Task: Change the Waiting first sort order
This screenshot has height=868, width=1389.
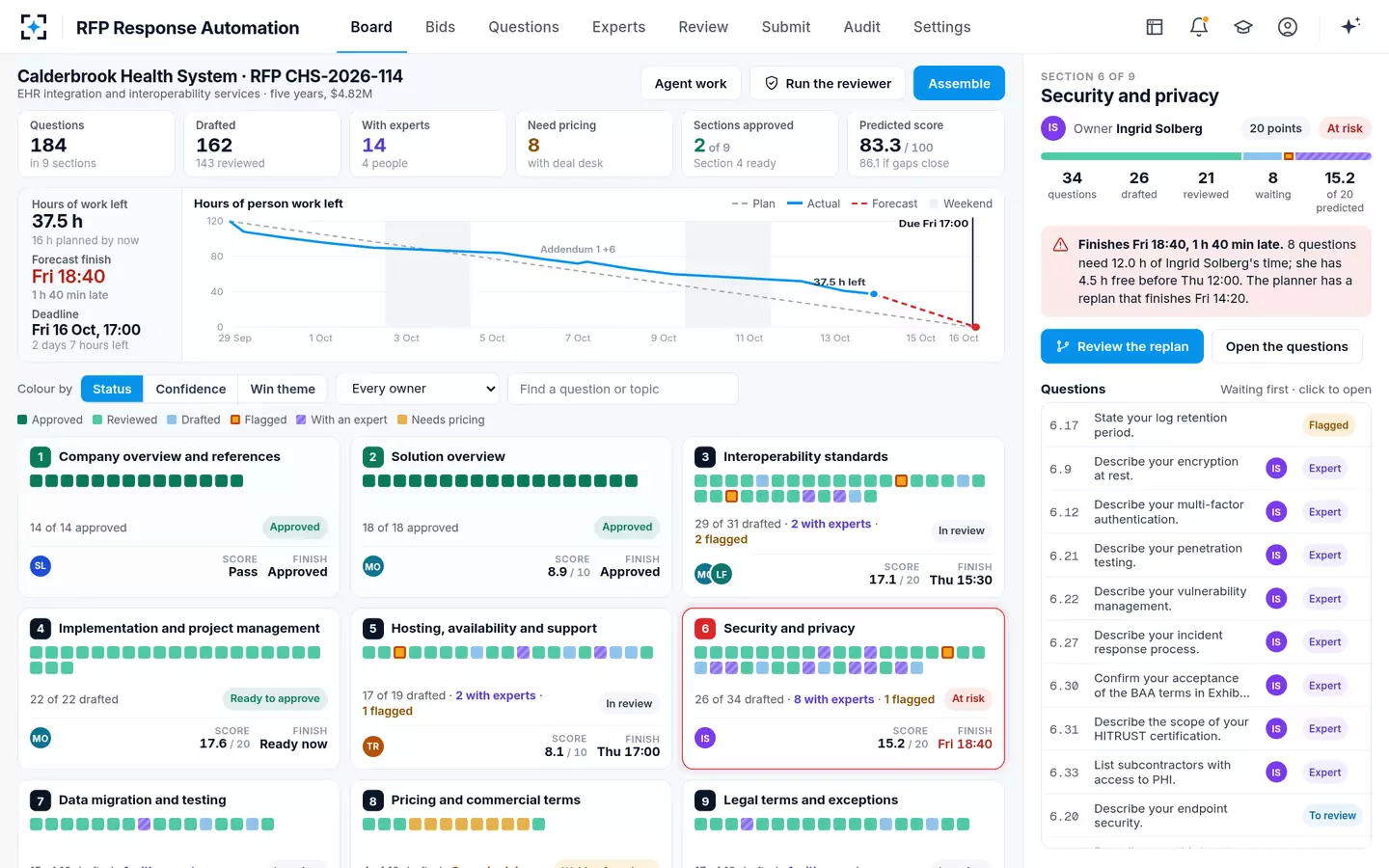Action: [1295, 390]
